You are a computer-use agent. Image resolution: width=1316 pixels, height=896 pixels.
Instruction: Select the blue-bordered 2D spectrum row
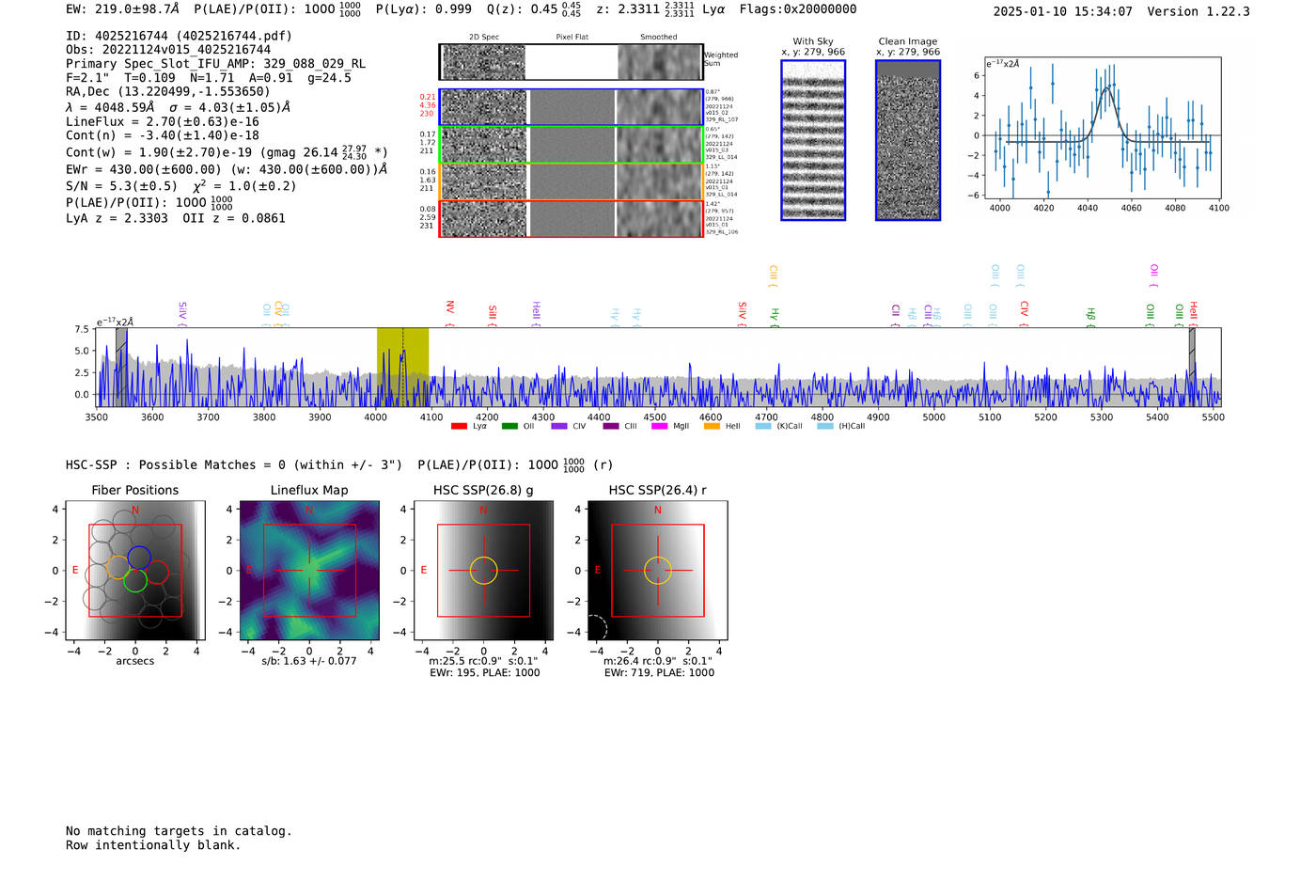pos(571,107)
